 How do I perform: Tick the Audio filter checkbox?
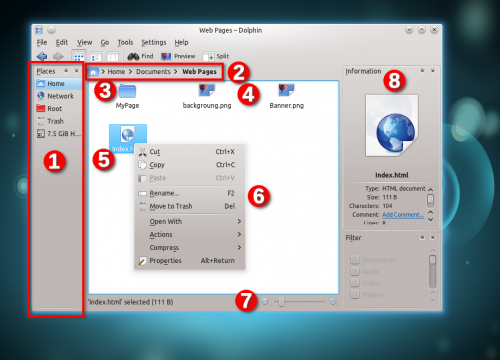(x=355, y=271)
